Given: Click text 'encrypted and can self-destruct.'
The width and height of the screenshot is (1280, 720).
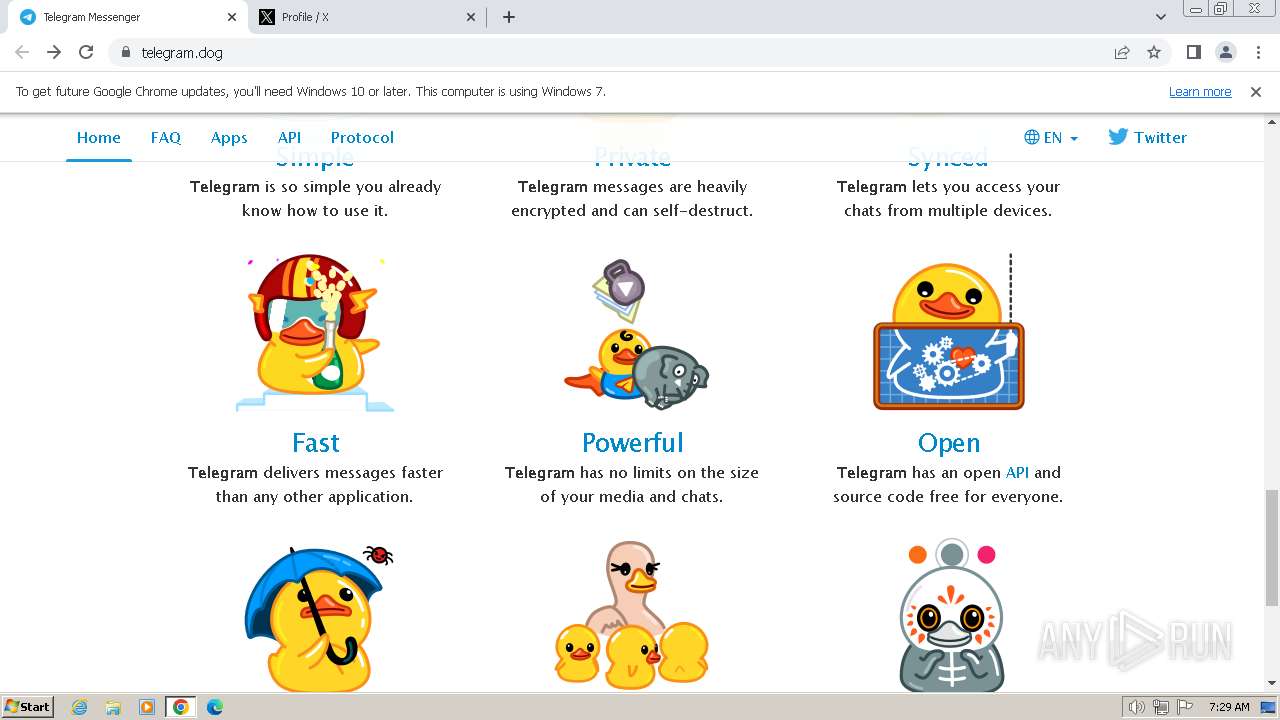Looking at the screenshot, I should [x=632, y=211].
